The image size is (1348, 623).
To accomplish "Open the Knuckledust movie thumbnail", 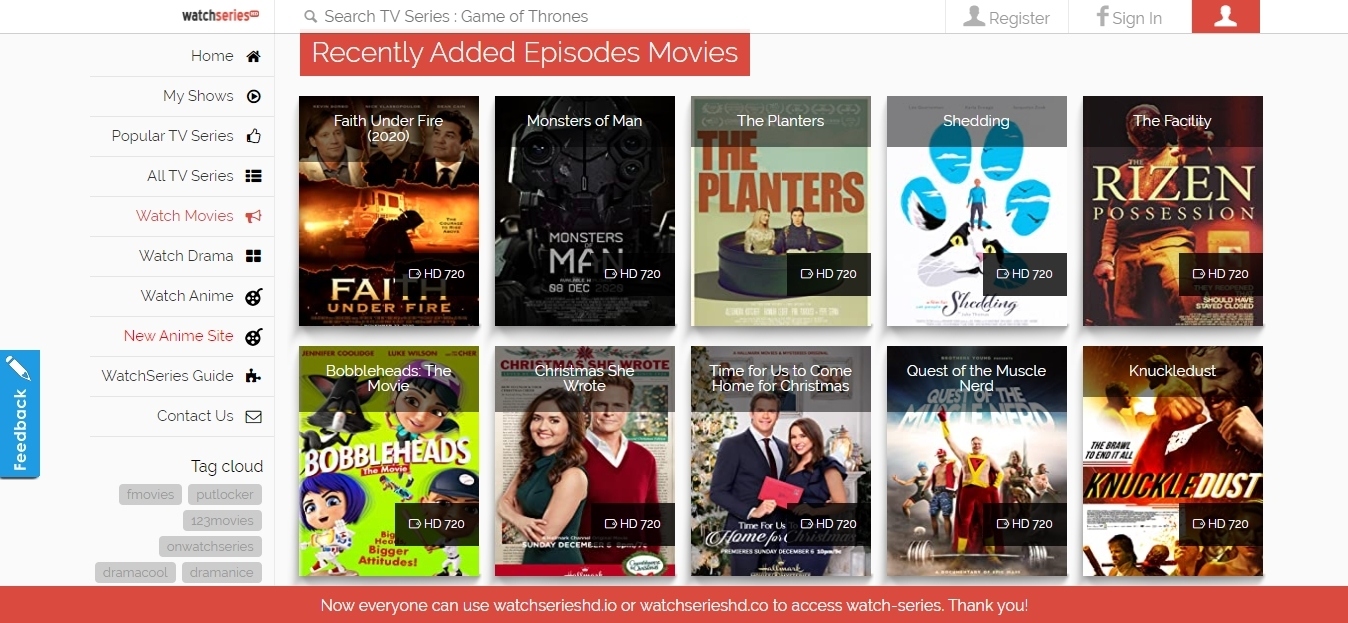I will pos(1173,461).
